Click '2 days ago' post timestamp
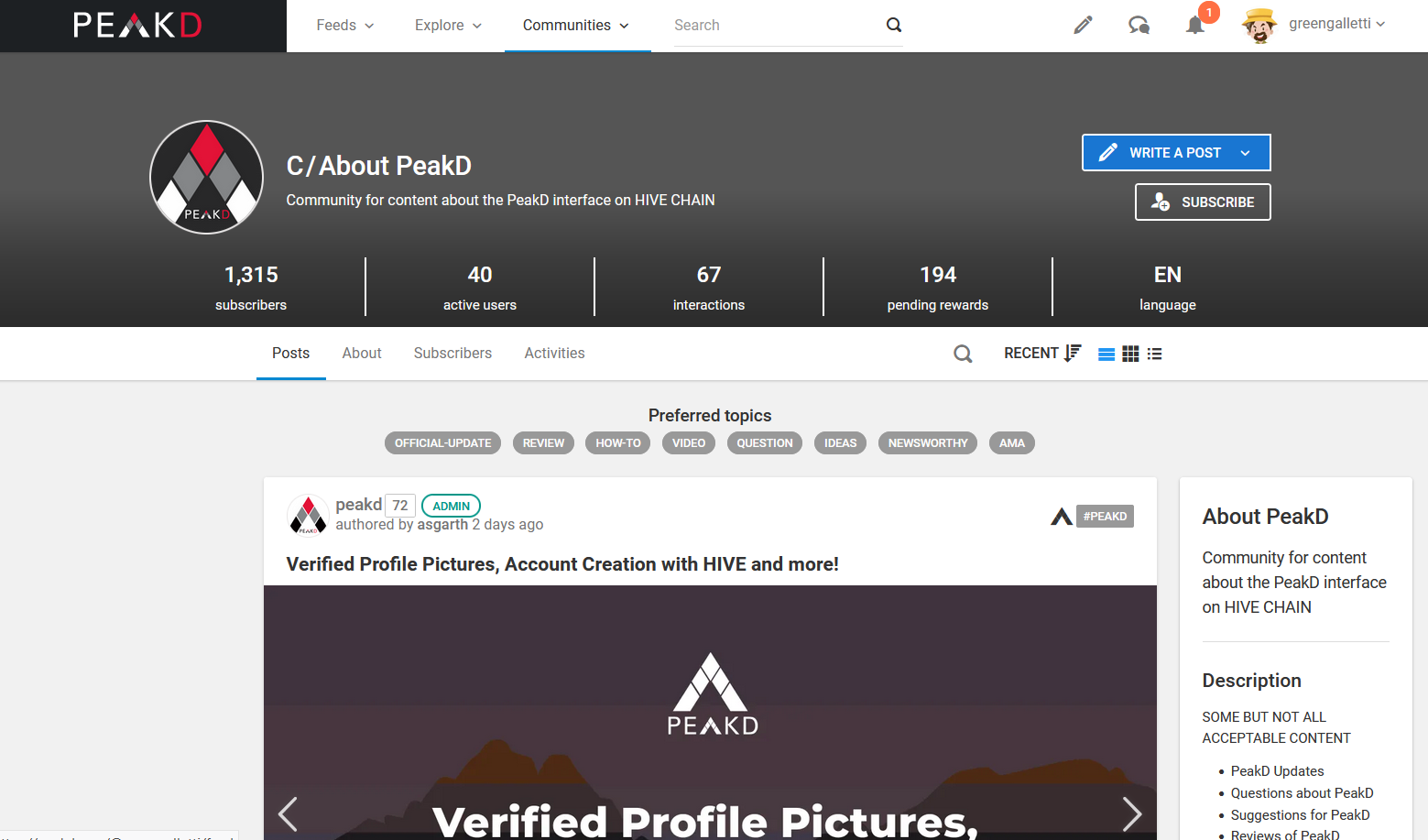The width and height of the screenshot is (1428, 840). [507, 525]
